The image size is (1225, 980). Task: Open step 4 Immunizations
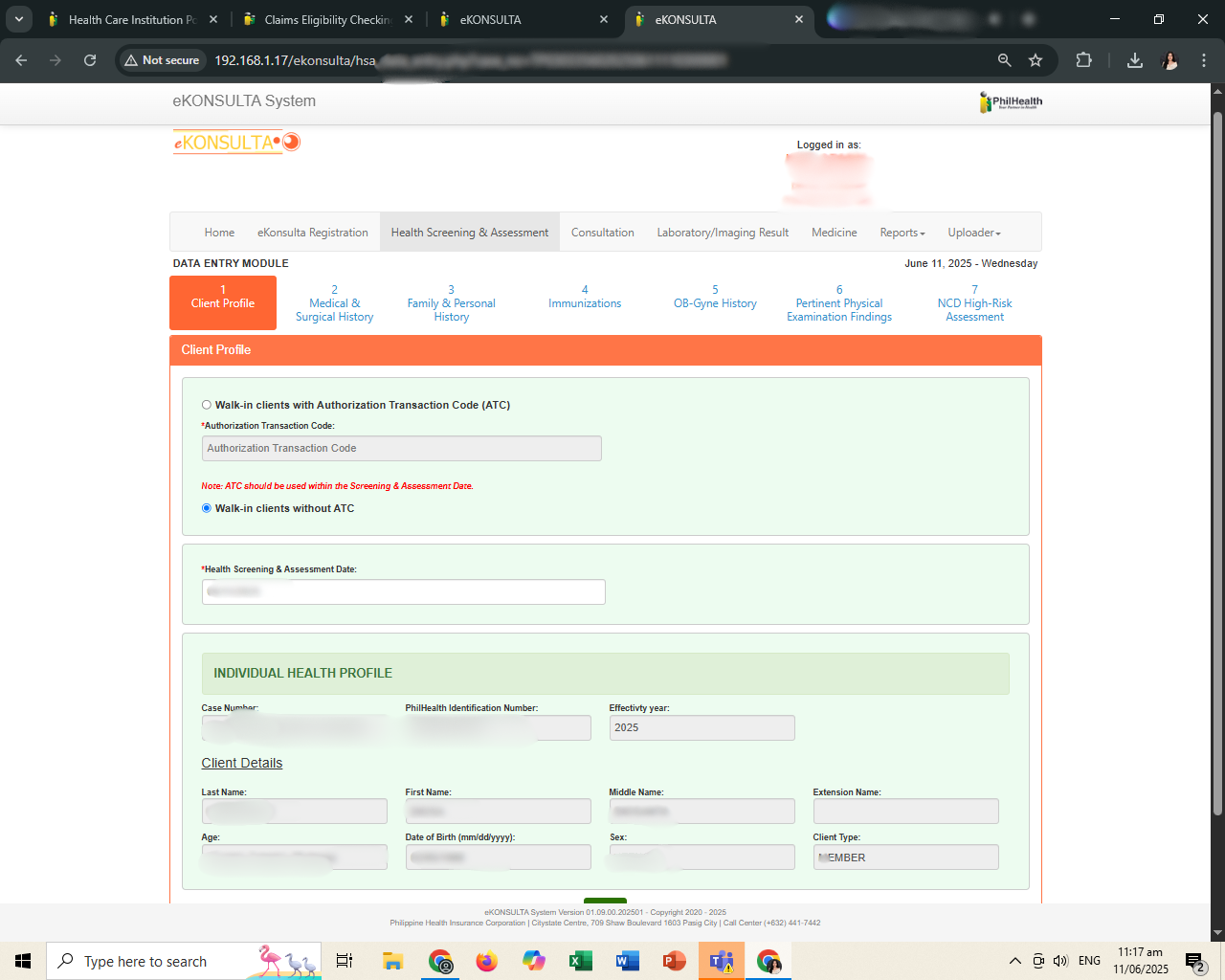(x=585, y=297)
